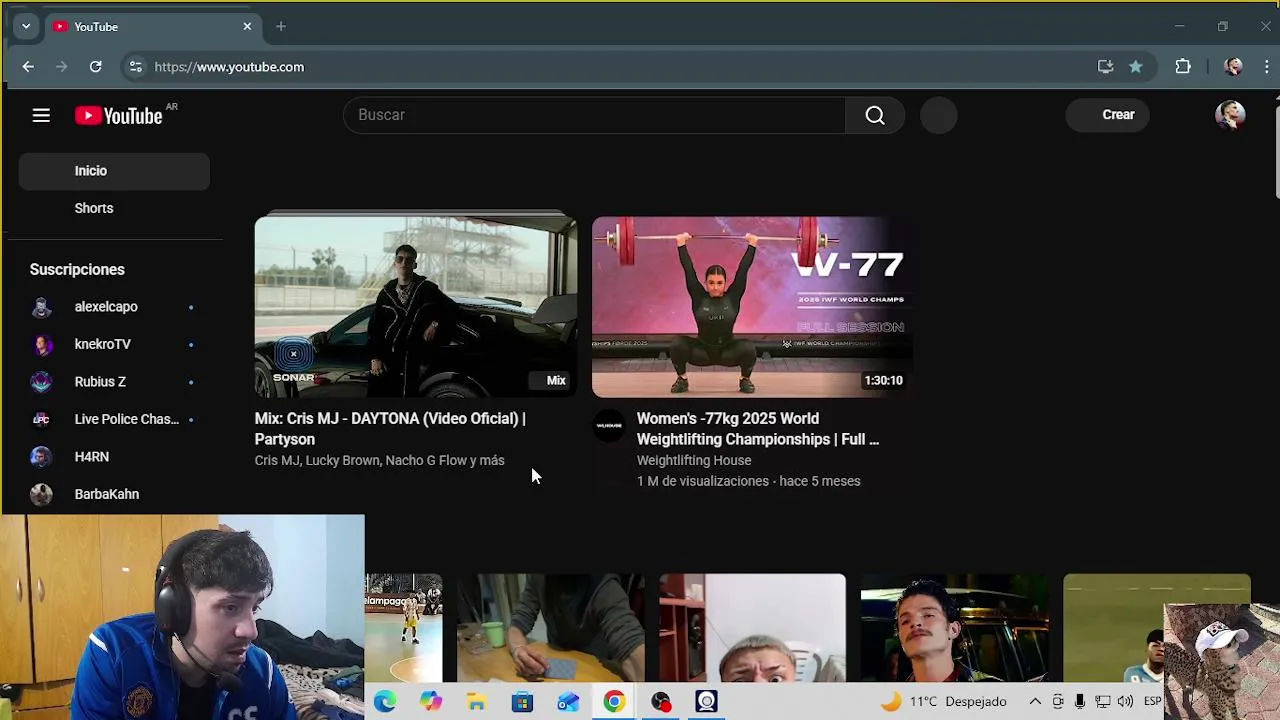Image resolution: width=1280 pixels, height=720 pixels.
Task: Open the Weightlifting House channel name
Action: tap(694, 461)
